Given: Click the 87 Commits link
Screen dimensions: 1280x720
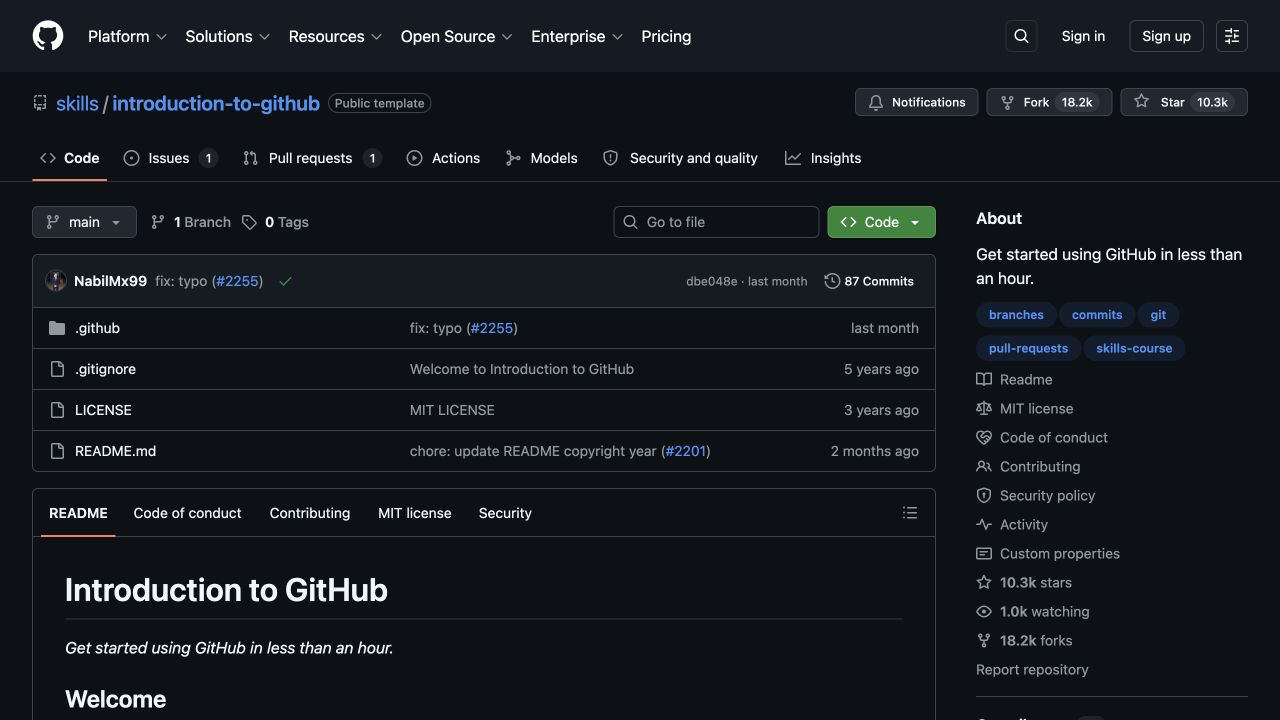Looking at the screenshot, I should point(869,281).
